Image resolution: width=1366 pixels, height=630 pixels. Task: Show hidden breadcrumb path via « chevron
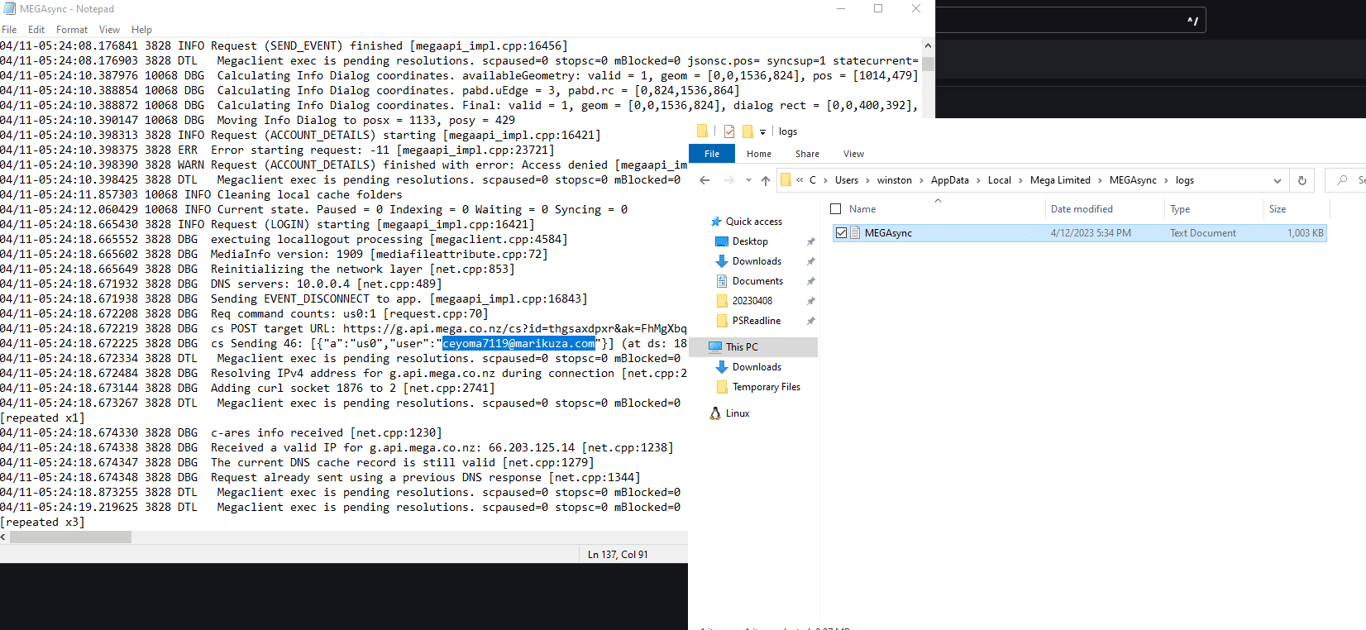click(x=800, y=181)
